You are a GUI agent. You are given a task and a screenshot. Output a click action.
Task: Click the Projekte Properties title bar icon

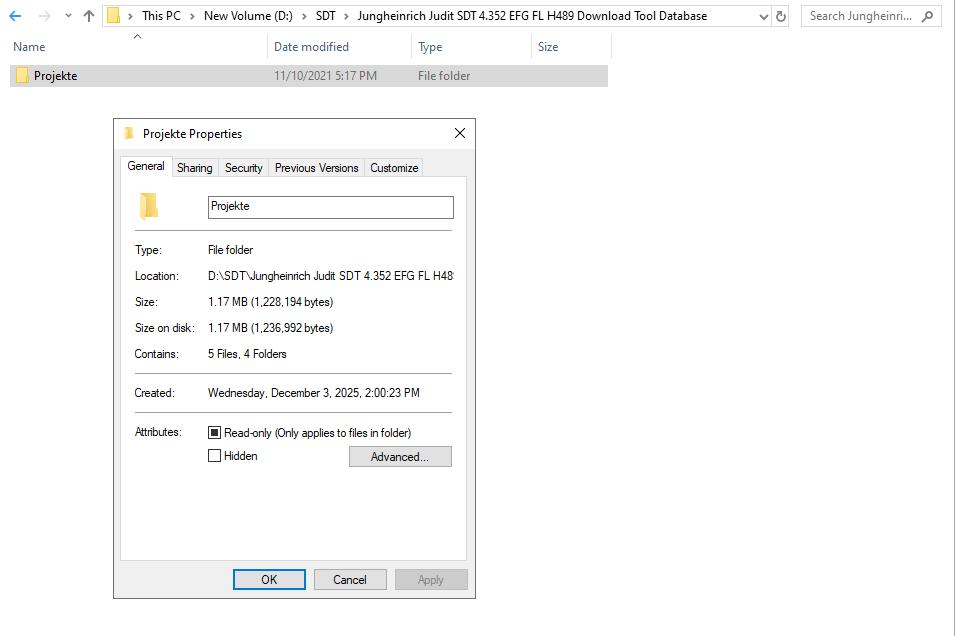pos(127,133)
